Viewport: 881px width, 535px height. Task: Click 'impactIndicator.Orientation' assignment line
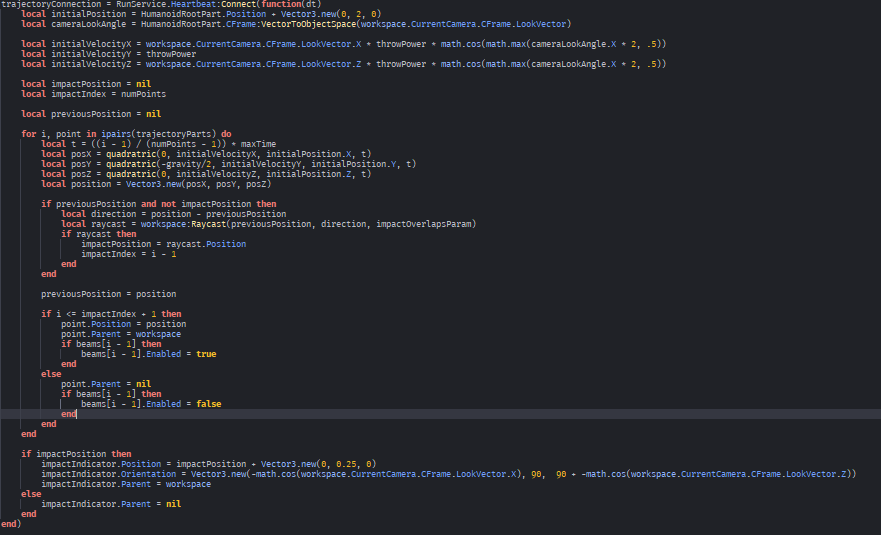coord(449,474)
